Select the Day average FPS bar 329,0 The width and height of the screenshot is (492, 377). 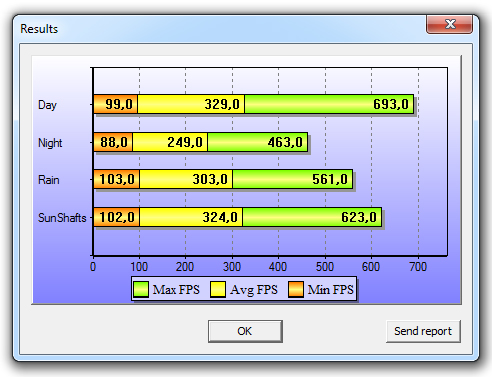[x=191, y=104]
